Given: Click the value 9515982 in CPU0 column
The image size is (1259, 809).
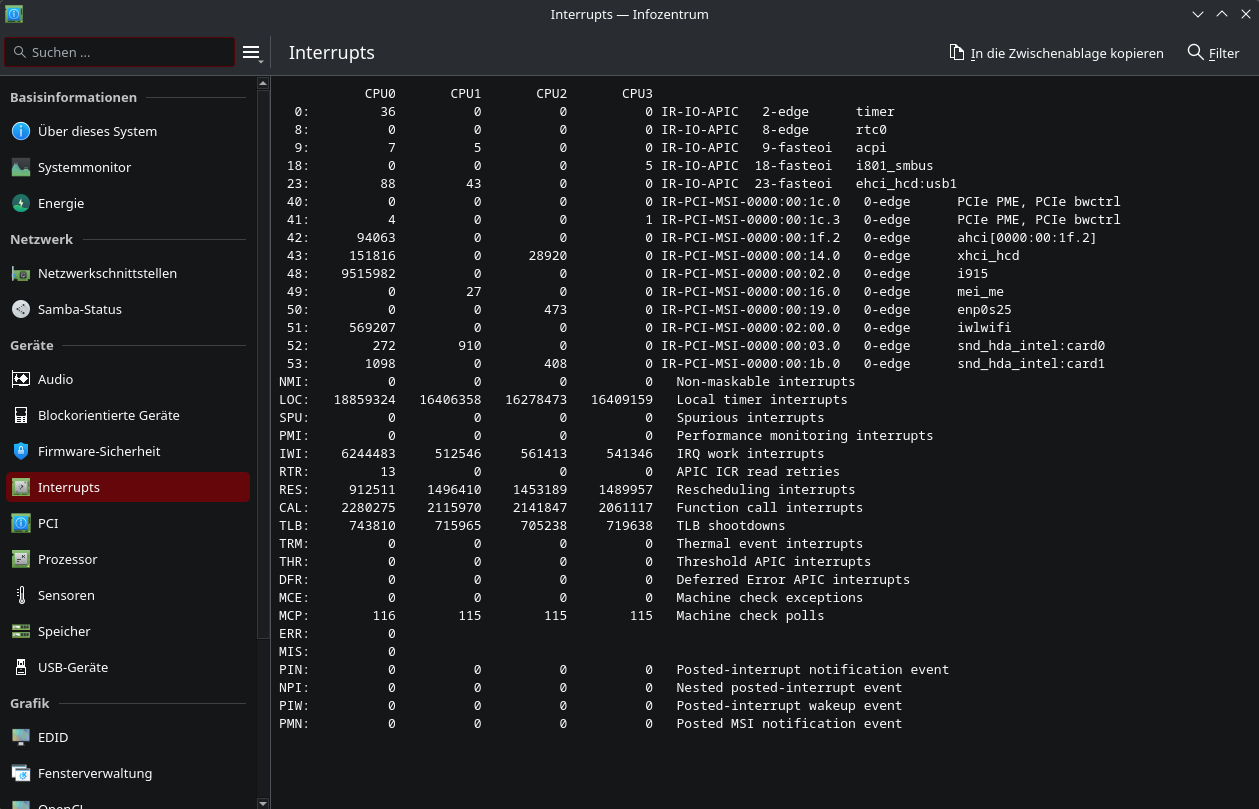Looking at the screenshot, I should [368, 273].
